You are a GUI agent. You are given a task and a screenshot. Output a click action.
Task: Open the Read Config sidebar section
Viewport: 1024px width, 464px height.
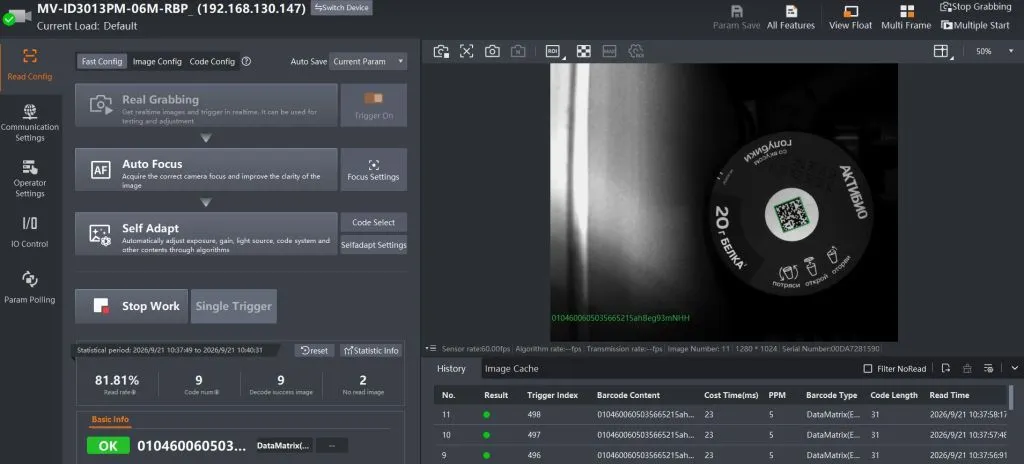tap(29, 65)
